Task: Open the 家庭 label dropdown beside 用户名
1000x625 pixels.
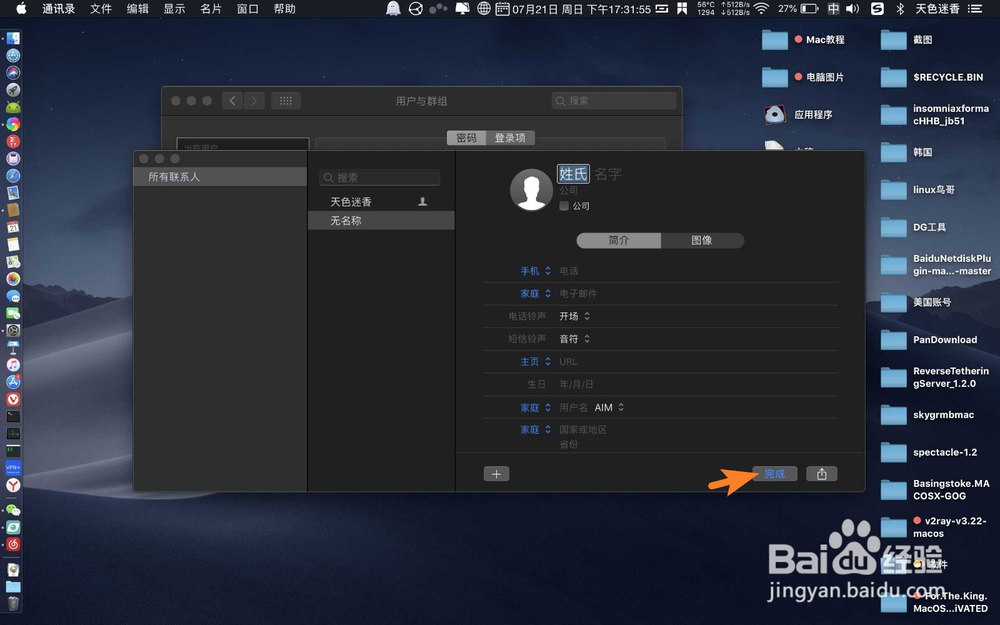Action: pyautogui.click(x=536, y=408)
